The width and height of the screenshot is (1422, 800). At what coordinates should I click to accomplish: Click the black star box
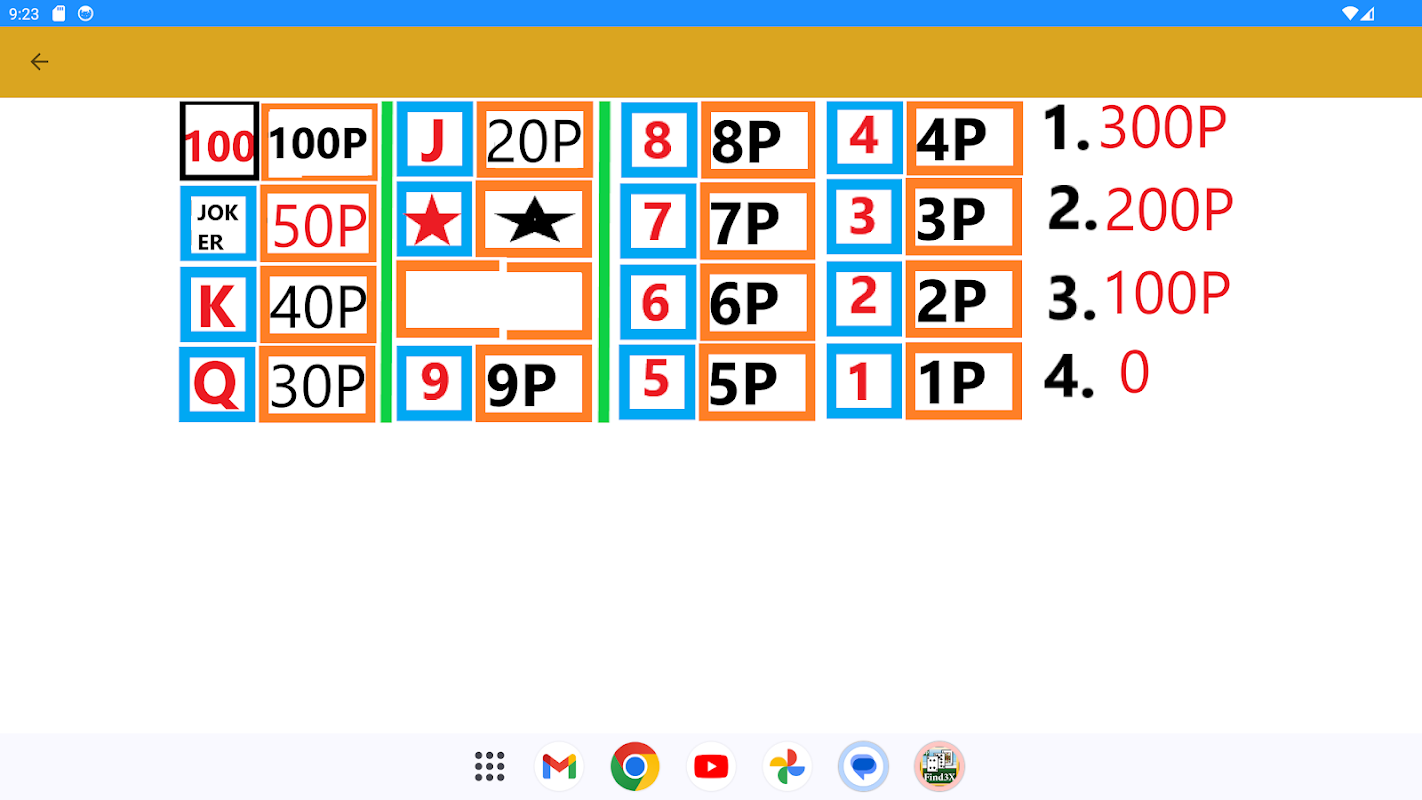[534, 220]
